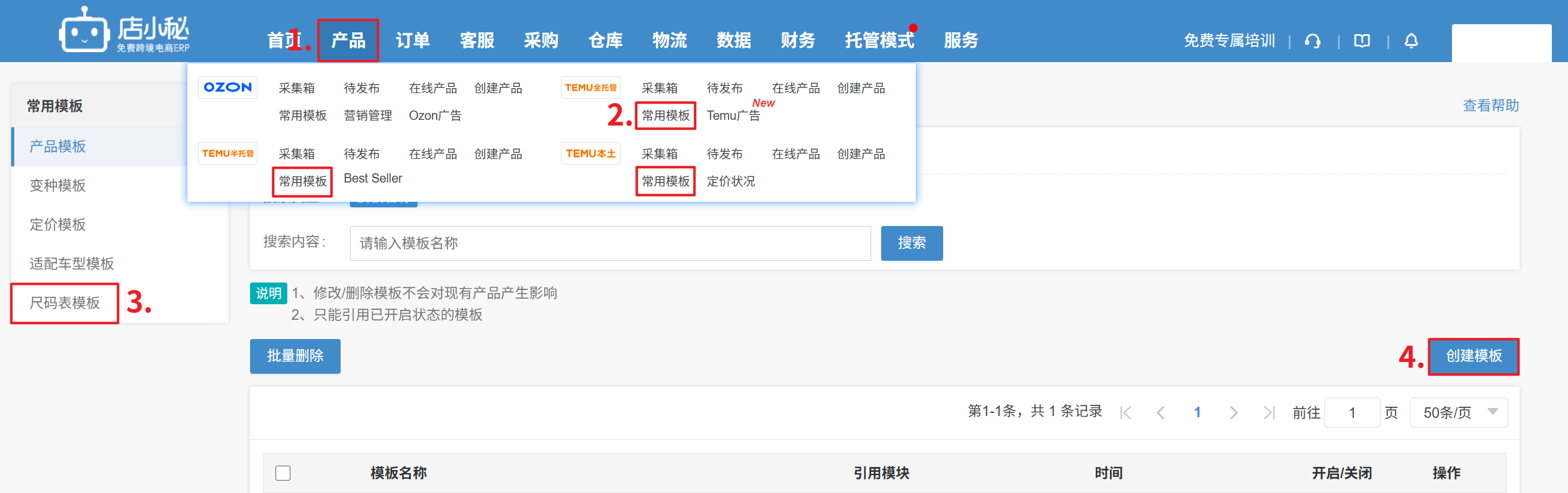Click the 创建模板 button
Viewport: 1568px width, 493px height.
(1474, 356)
